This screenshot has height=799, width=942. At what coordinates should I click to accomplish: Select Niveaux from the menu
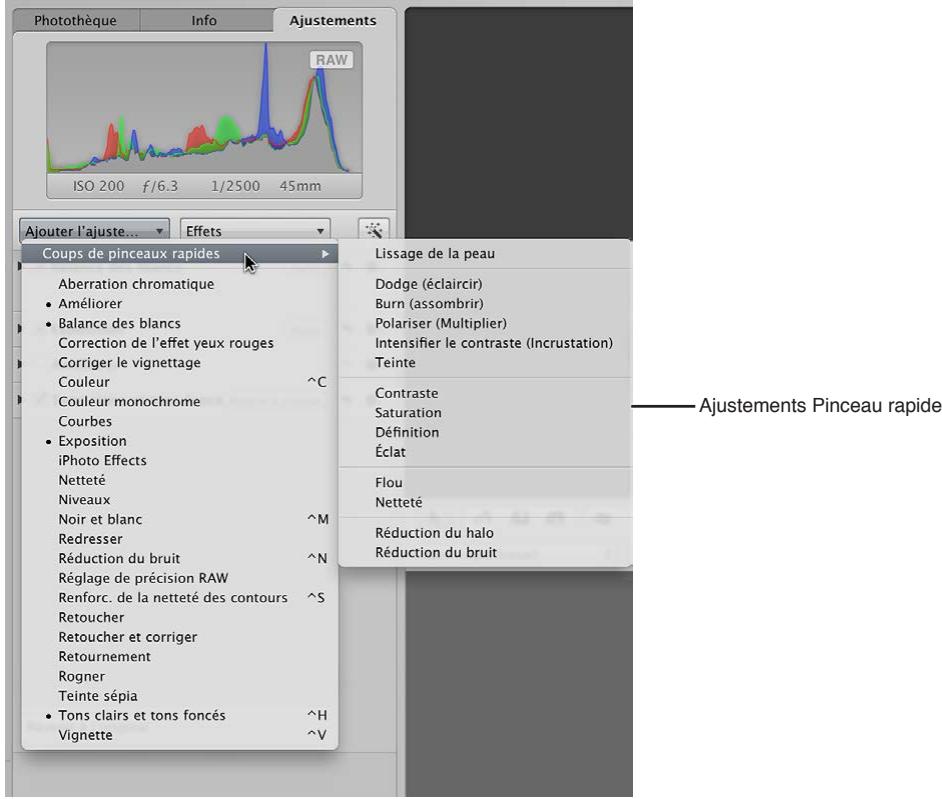coord(180,500)
